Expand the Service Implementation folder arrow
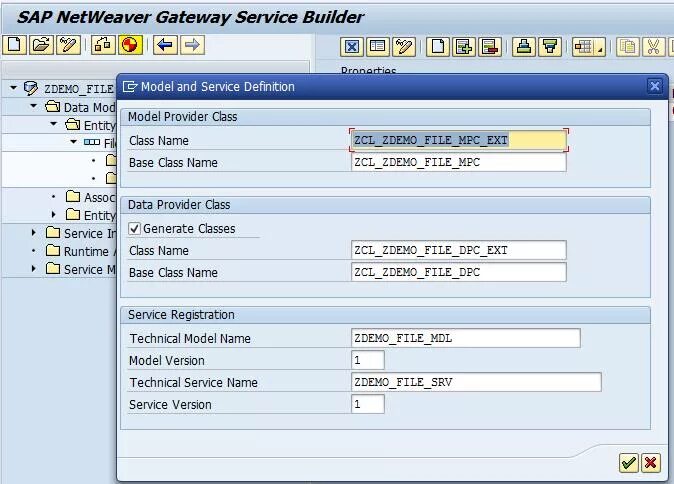The width and height of the screenshot is (674, 484). (x=34, y=233)
